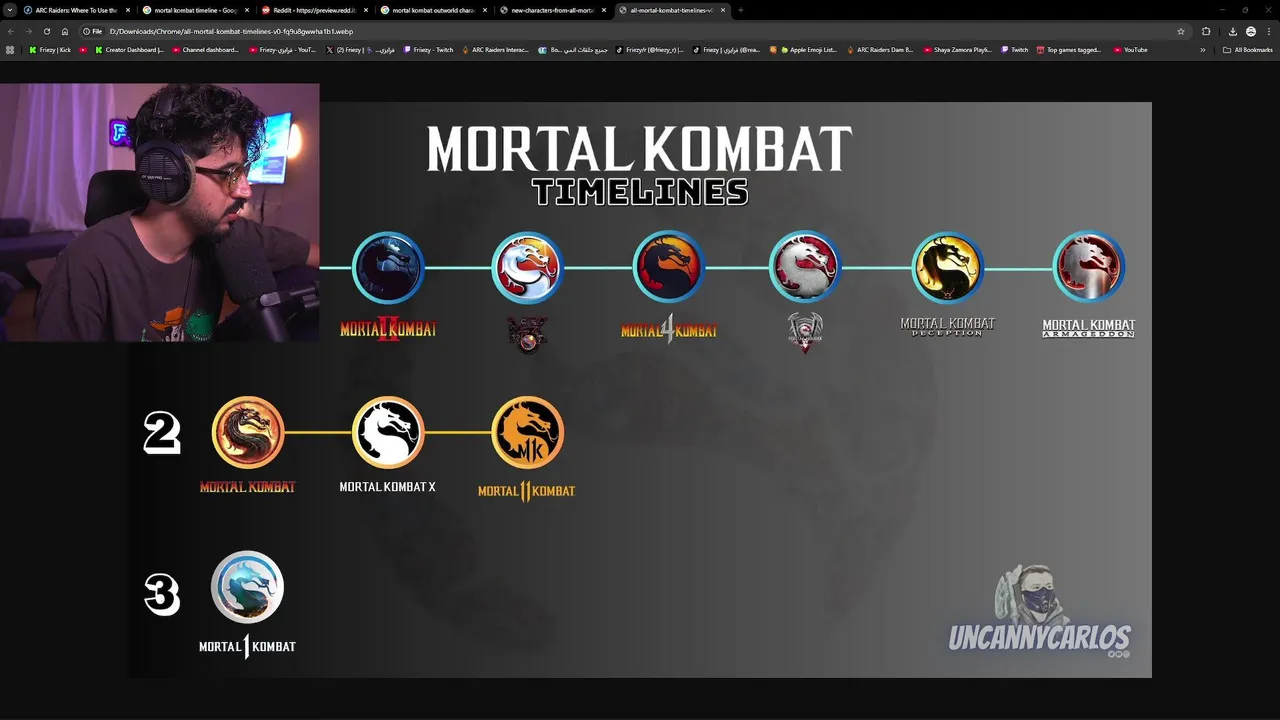The width and height of the screenshot is (1280, 720).
Task: Click the Mortal Kombat 11 MK emblem
Action: pyautogui.click(x=528, y=433)
